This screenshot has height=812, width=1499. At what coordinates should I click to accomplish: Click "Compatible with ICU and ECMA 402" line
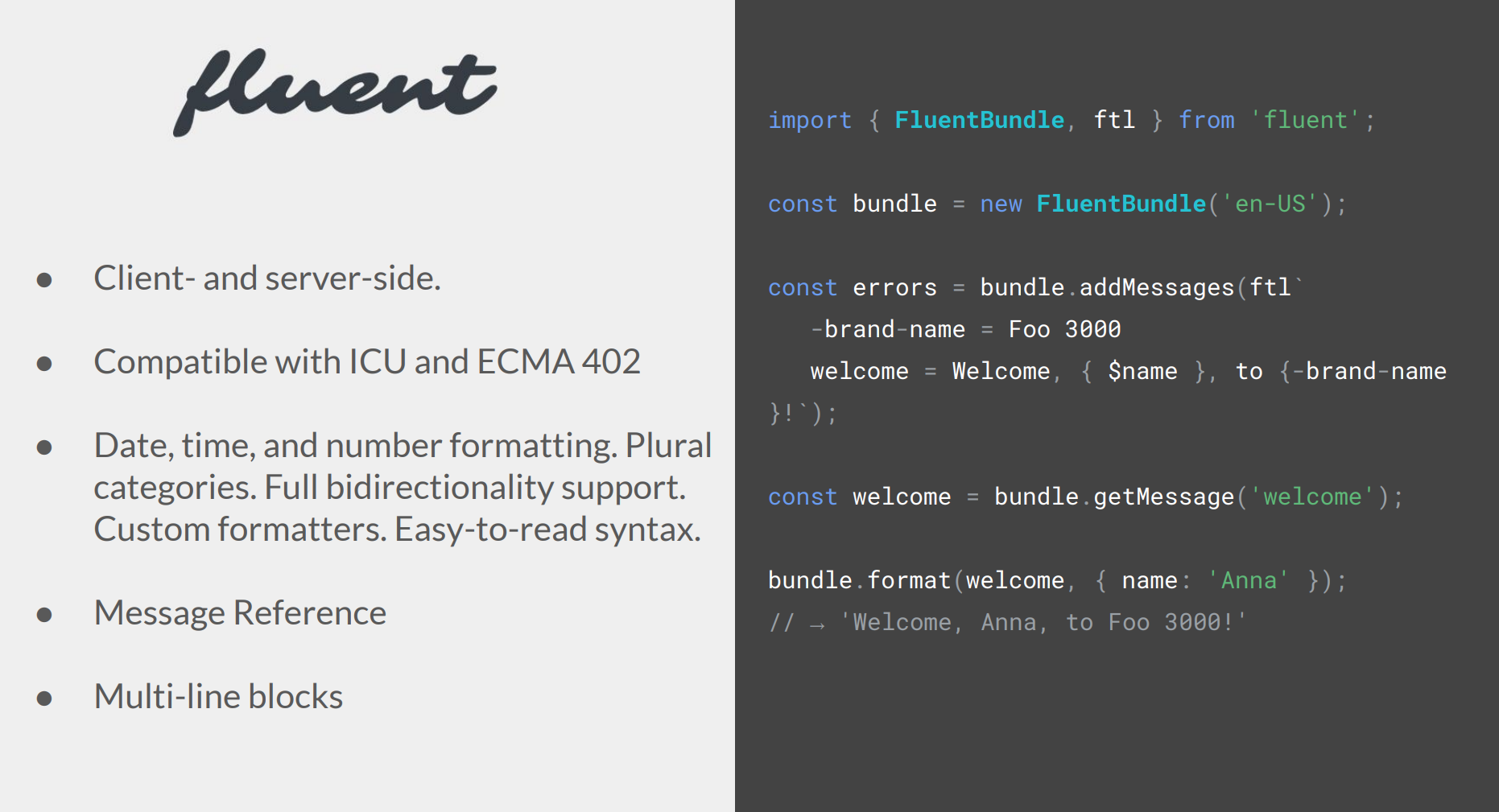[x=366, y=362]
